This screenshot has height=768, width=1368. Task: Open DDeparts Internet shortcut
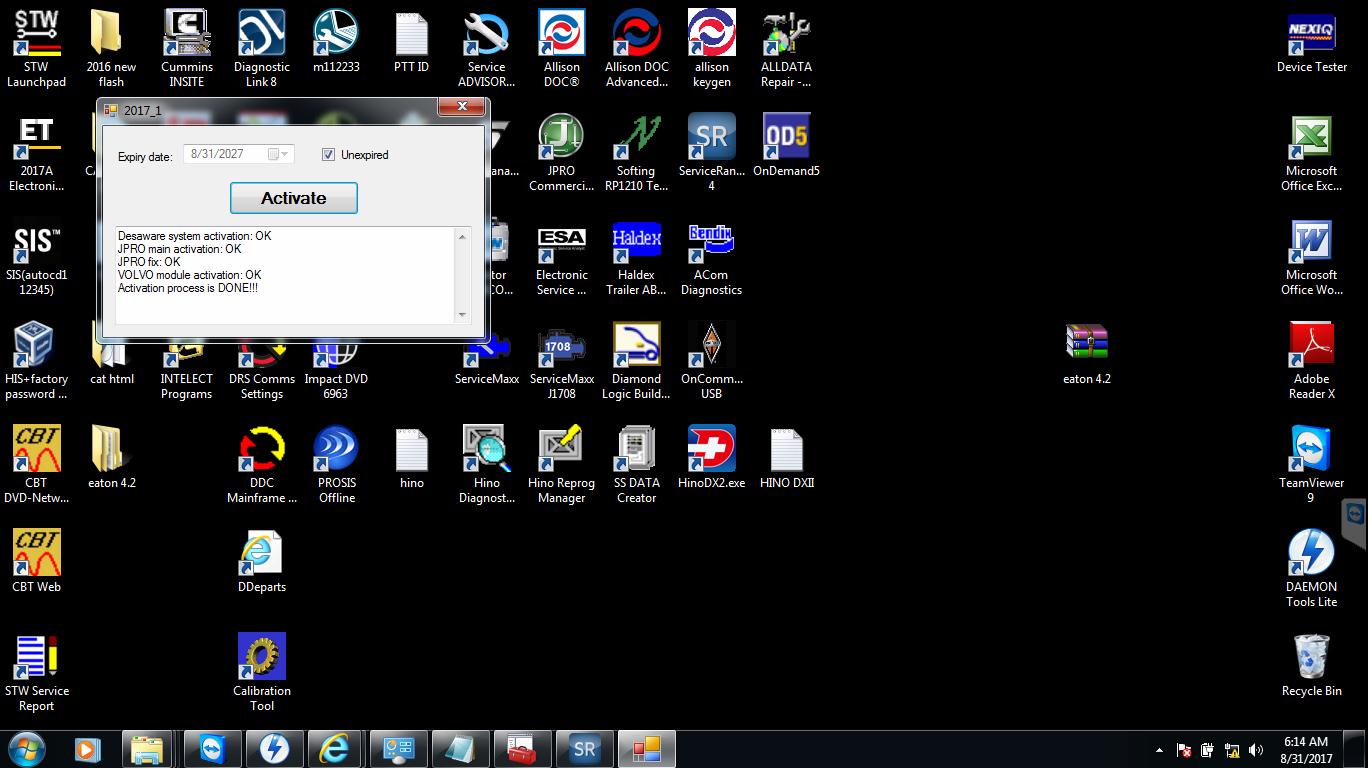point(261,562)
